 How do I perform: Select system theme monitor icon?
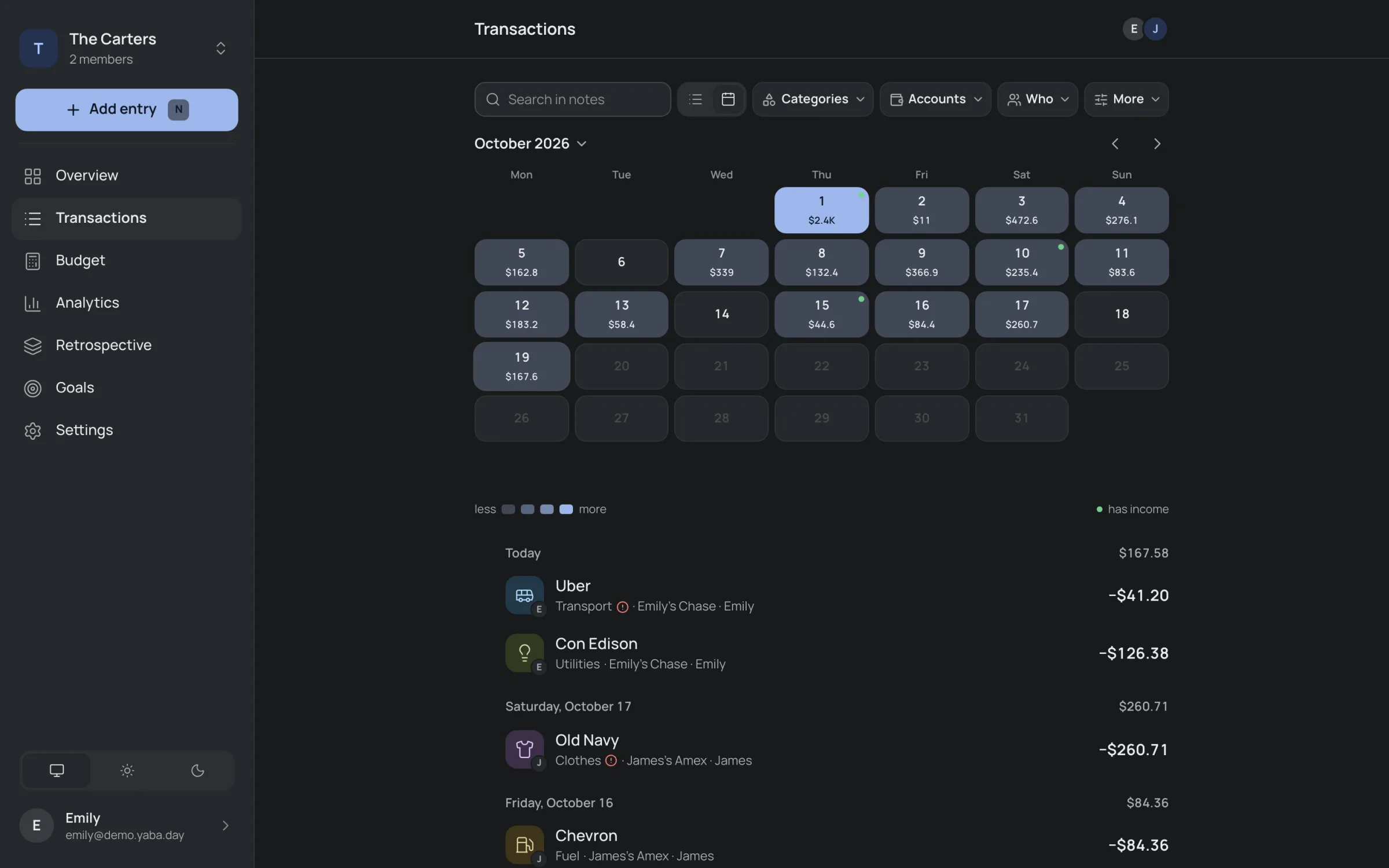[57, 770]
